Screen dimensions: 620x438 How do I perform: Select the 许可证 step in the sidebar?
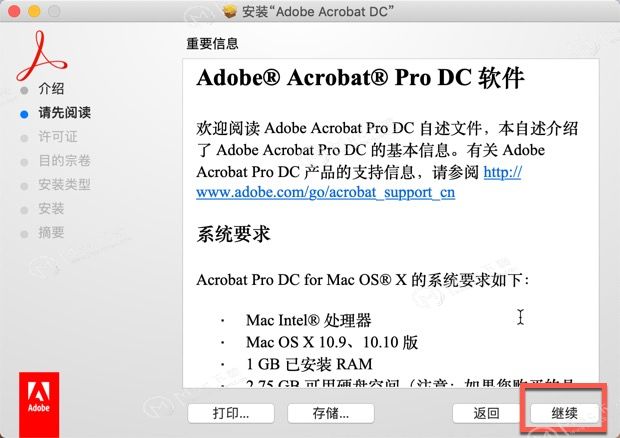[58, 137]
